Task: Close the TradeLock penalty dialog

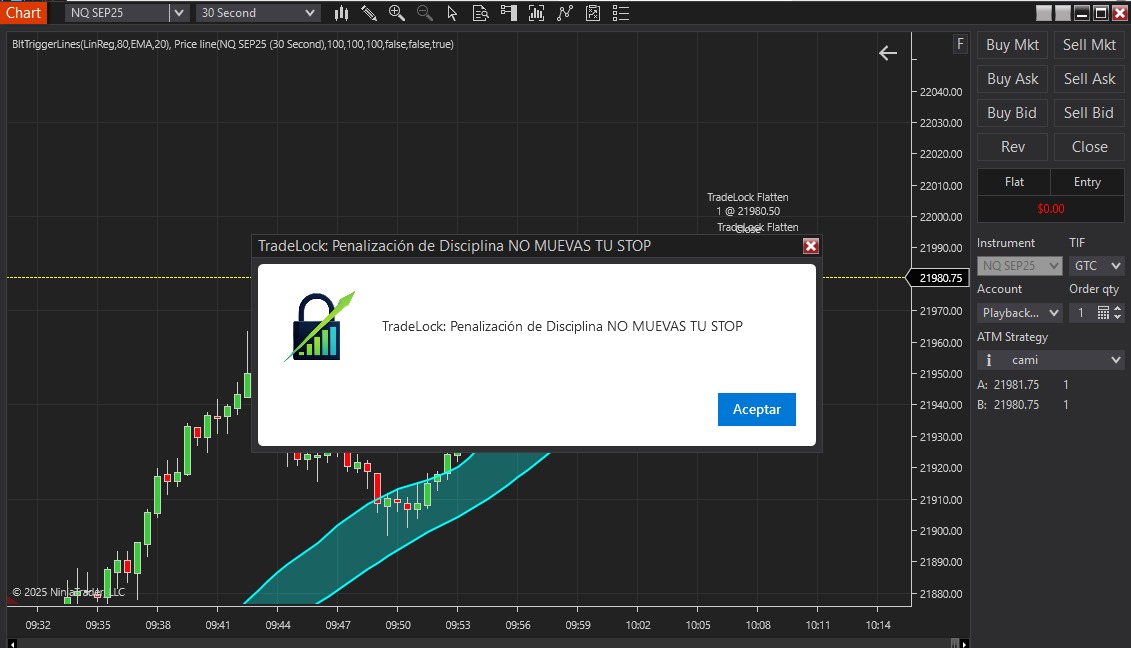Action: tap(811, 246)
